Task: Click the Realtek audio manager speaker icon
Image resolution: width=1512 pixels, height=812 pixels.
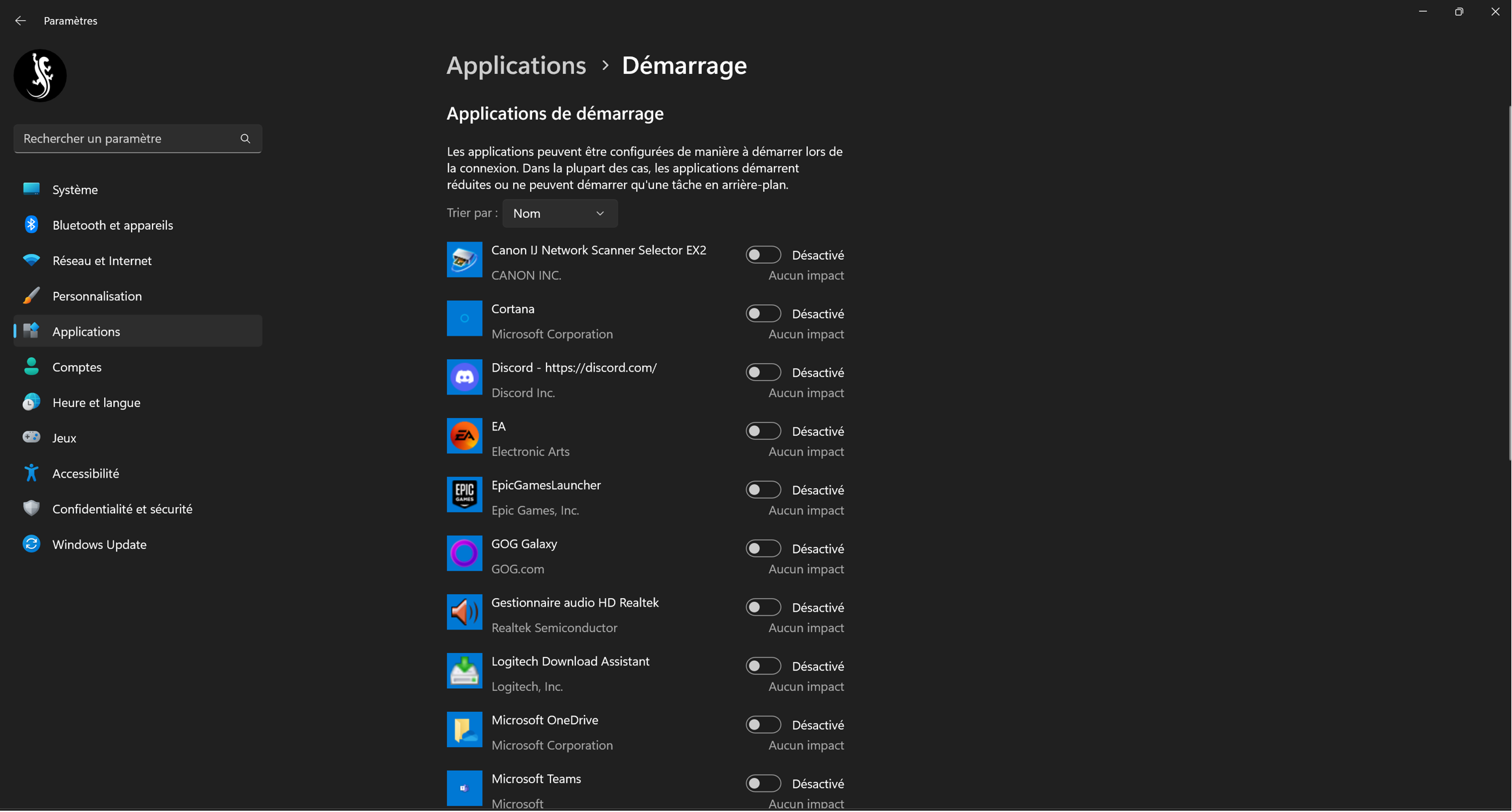Action: [464, 612]
